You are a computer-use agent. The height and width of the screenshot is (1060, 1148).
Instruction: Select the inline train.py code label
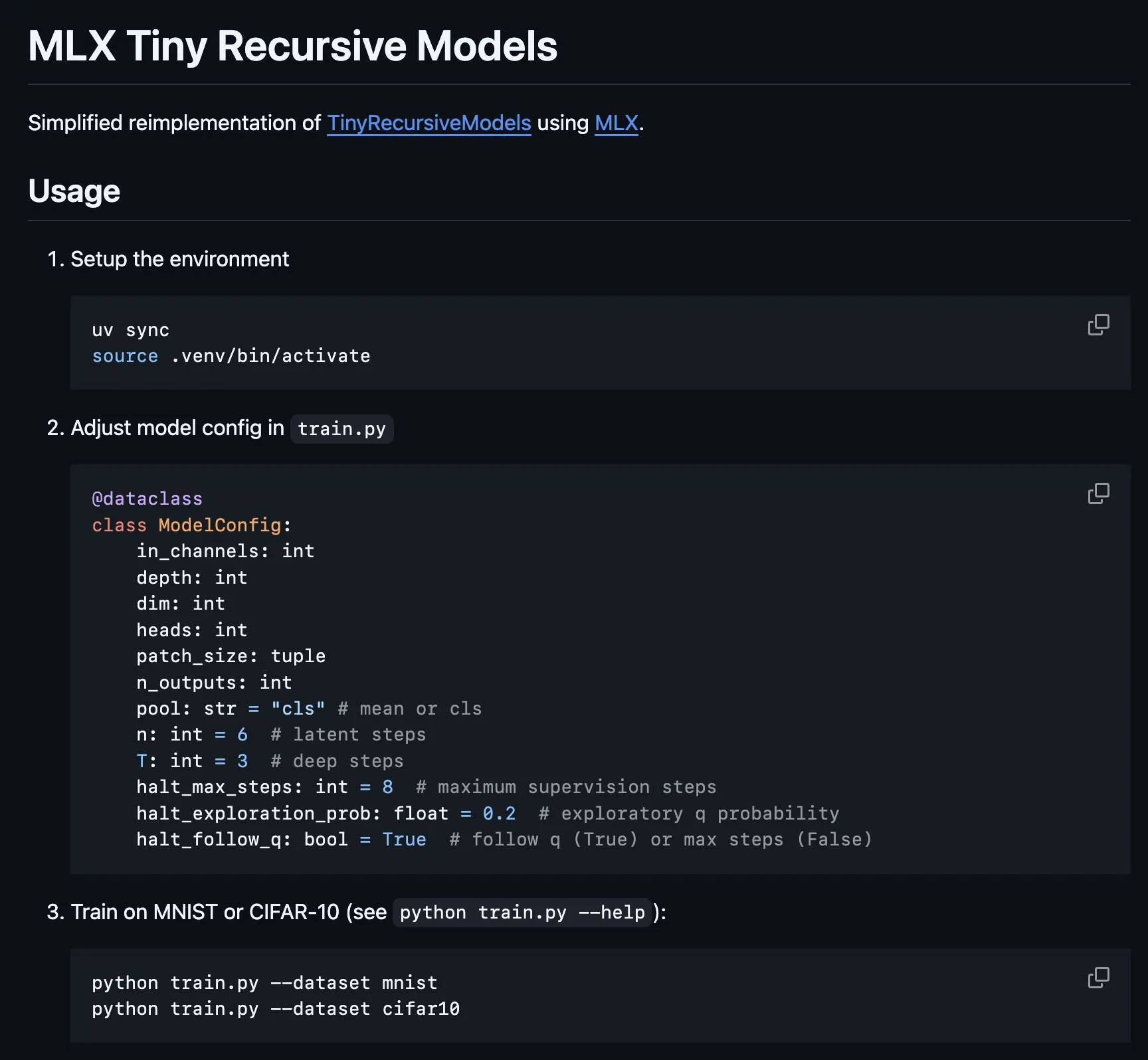click(341, 428)
